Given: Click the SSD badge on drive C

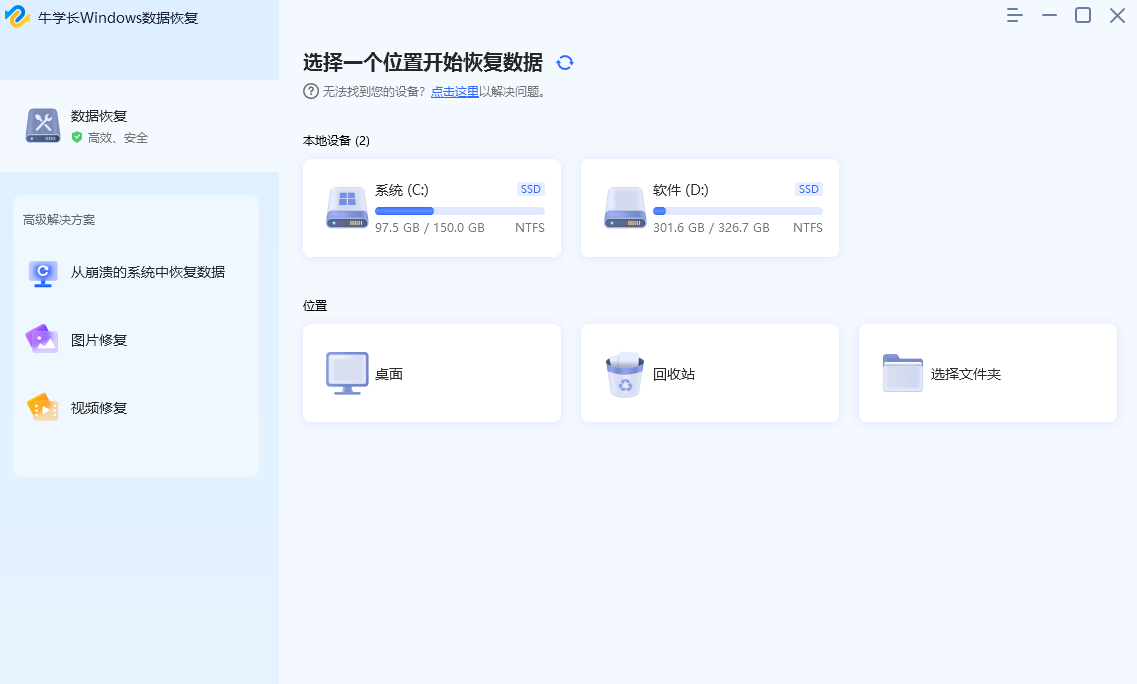Looking at the screenshot, I should click(530, 188).
